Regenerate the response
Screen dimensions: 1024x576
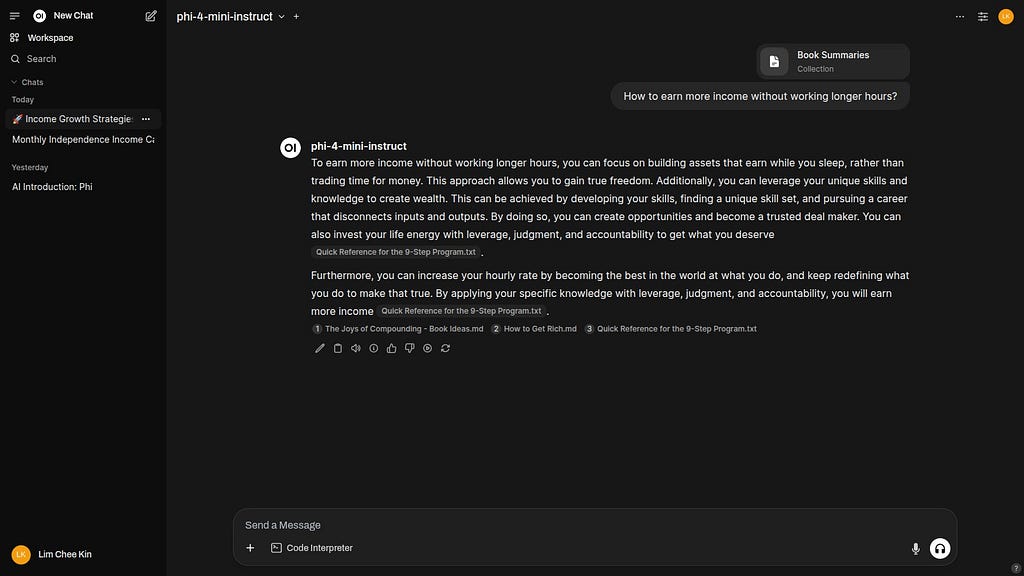[445, 349]
